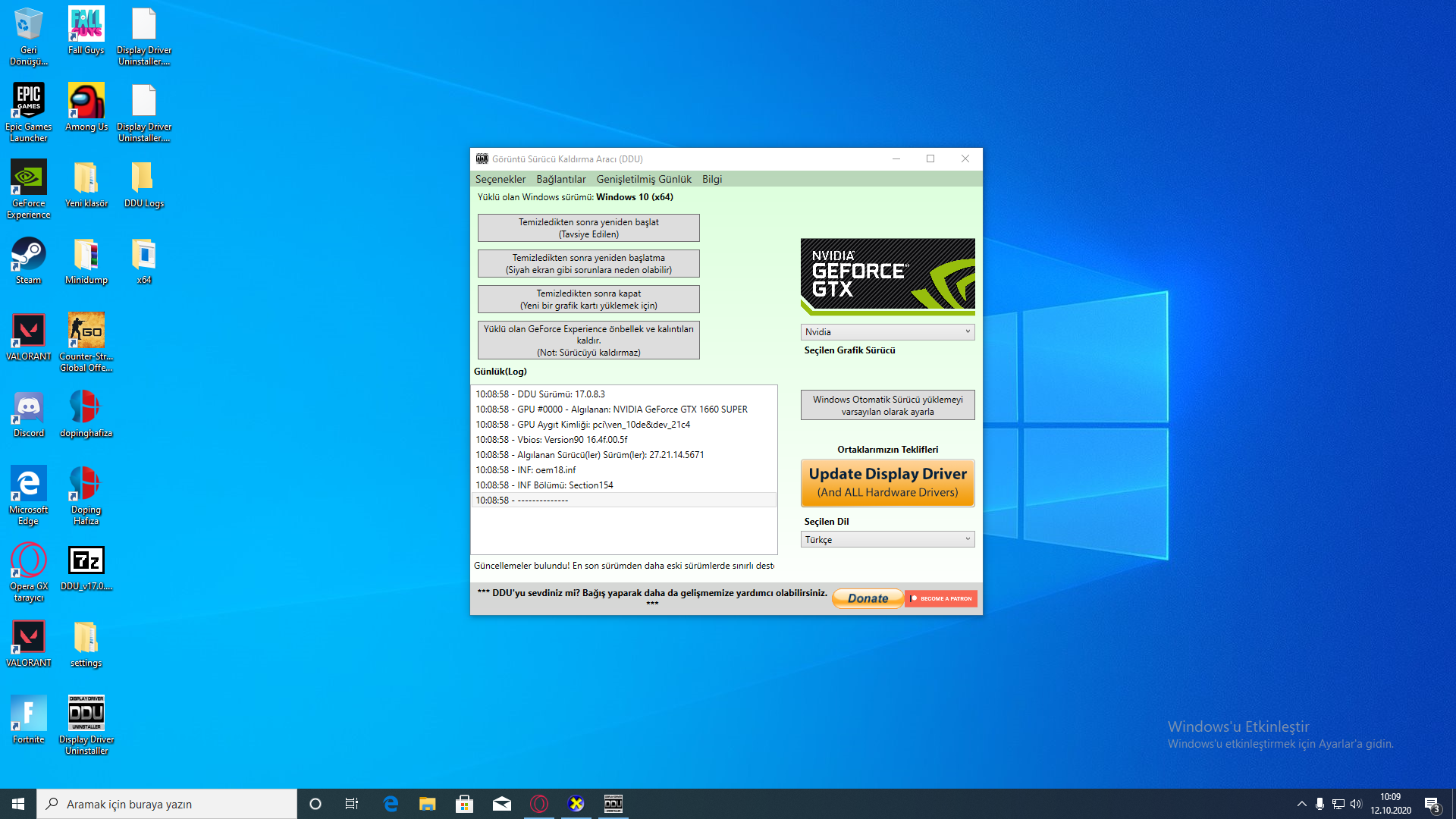The image size is (1456, 819).
Task: Open Opera browser from the taskbar
Action: coord(539,804)
